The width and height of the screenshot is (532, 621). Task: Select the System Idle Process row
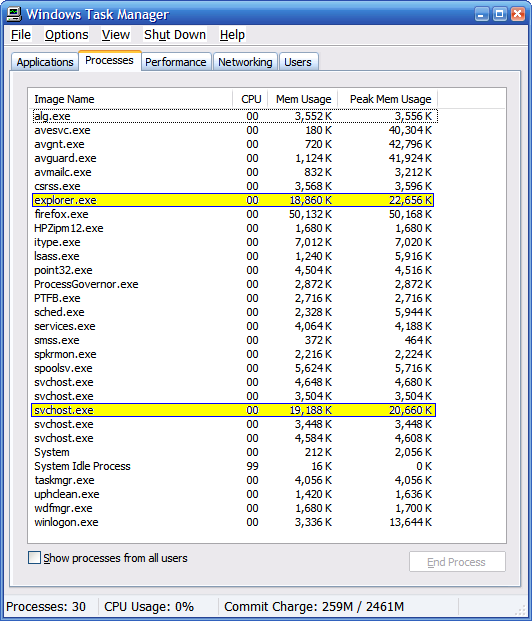(234, 466)
